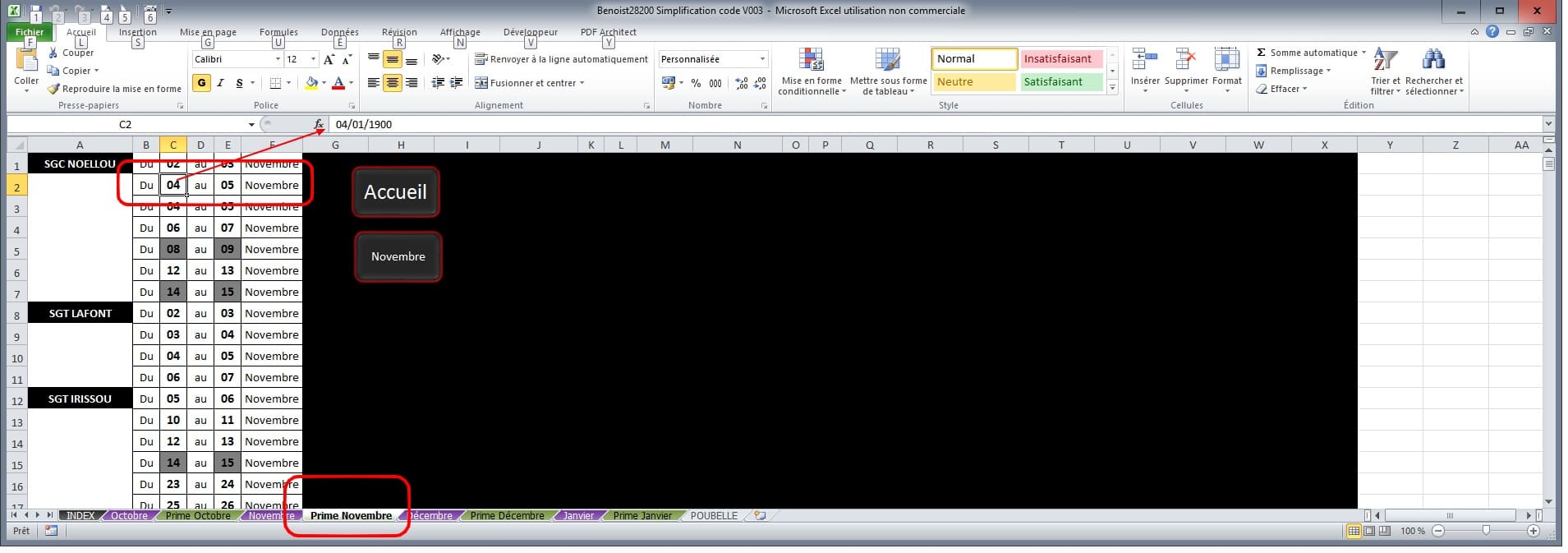Image resolution: width=1568 pixels, height=553 pixels.
Task: Click the insert function fx icon
Action: 319,124
